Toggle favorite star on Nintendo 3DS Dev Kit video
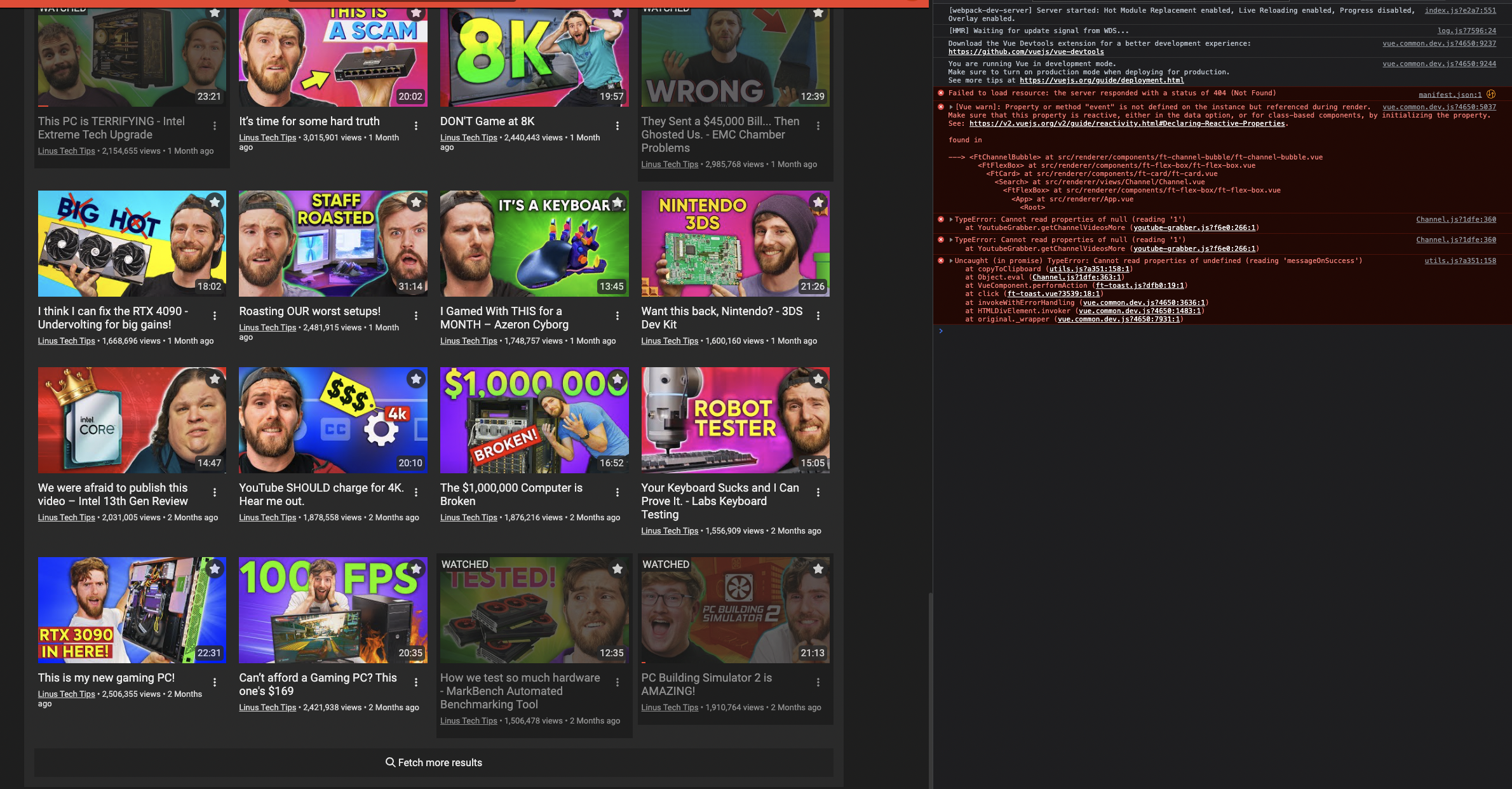Viewport: 1512px width, 789px height. [818, 202]
